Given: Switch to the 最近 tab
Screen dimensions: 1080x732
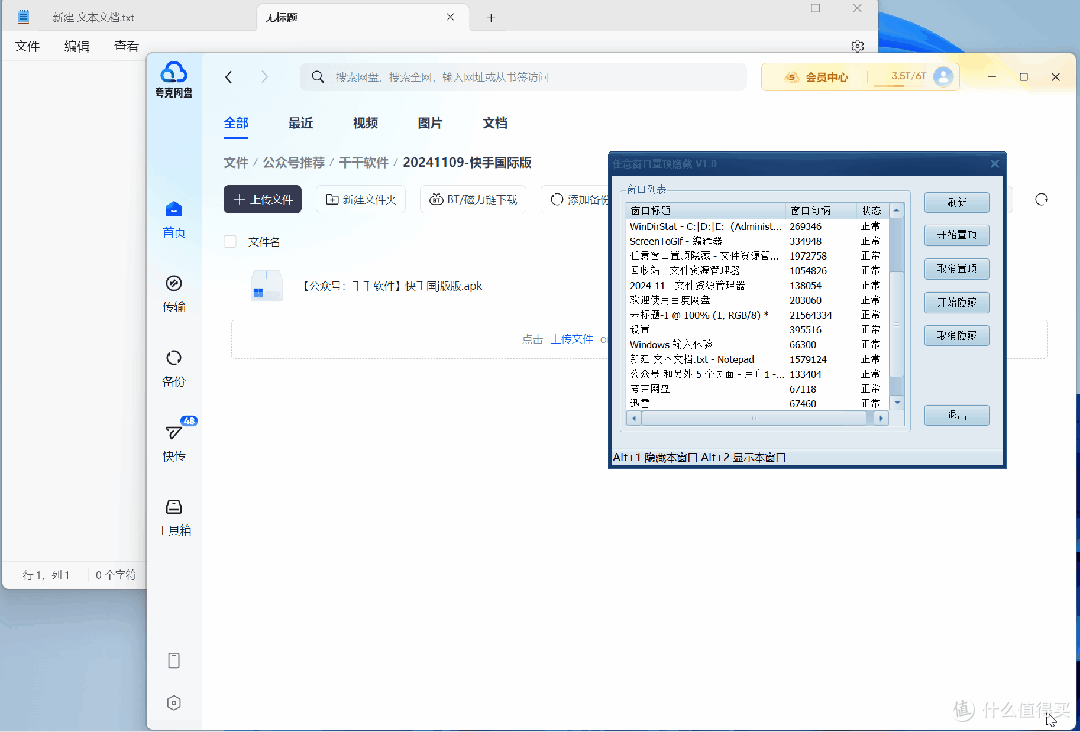Looking at the screenshot, I should click(300, 123).
